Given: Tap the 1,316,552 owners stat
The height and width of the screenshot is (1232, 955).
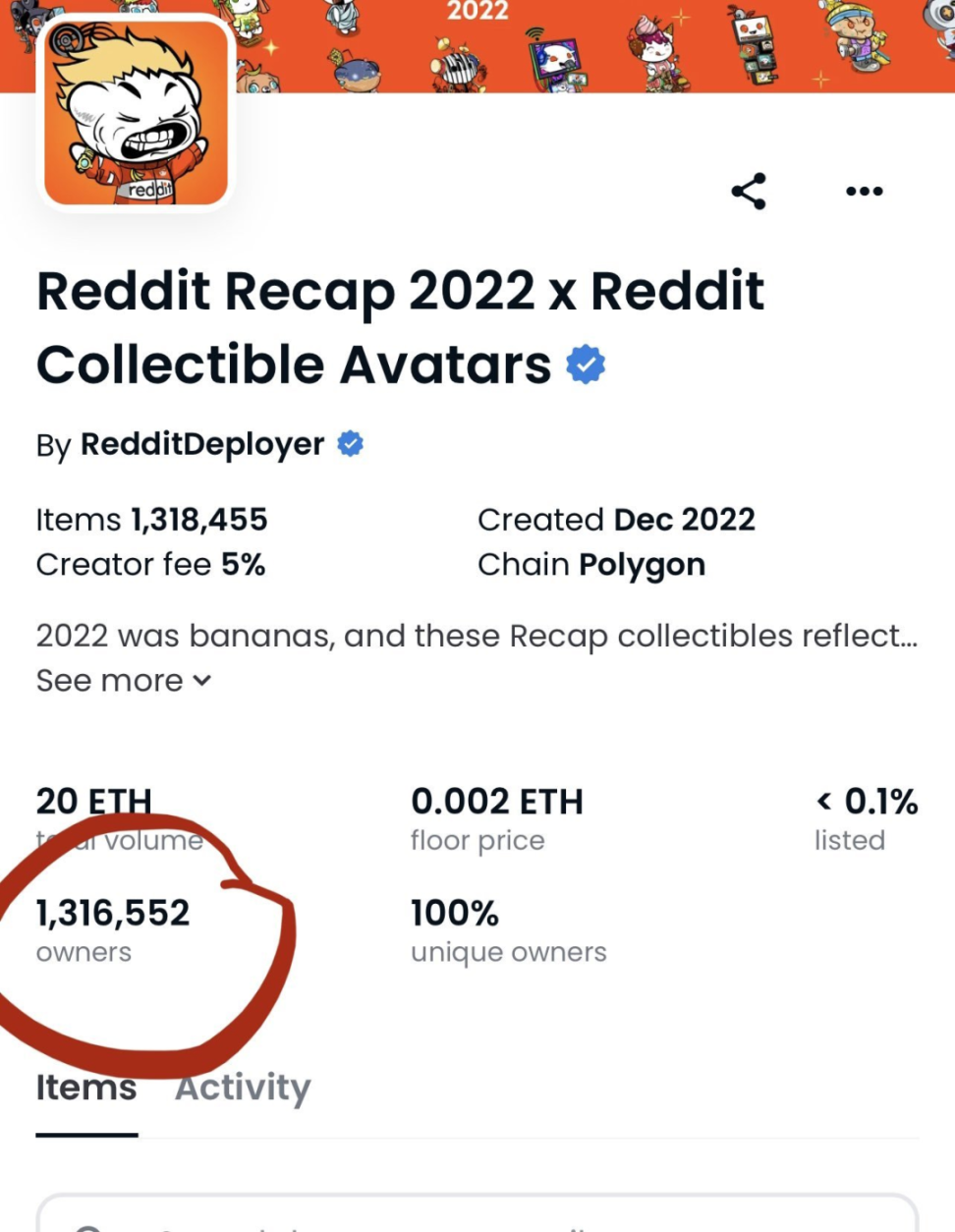Looking at the screenshot, I should (113, 928).
